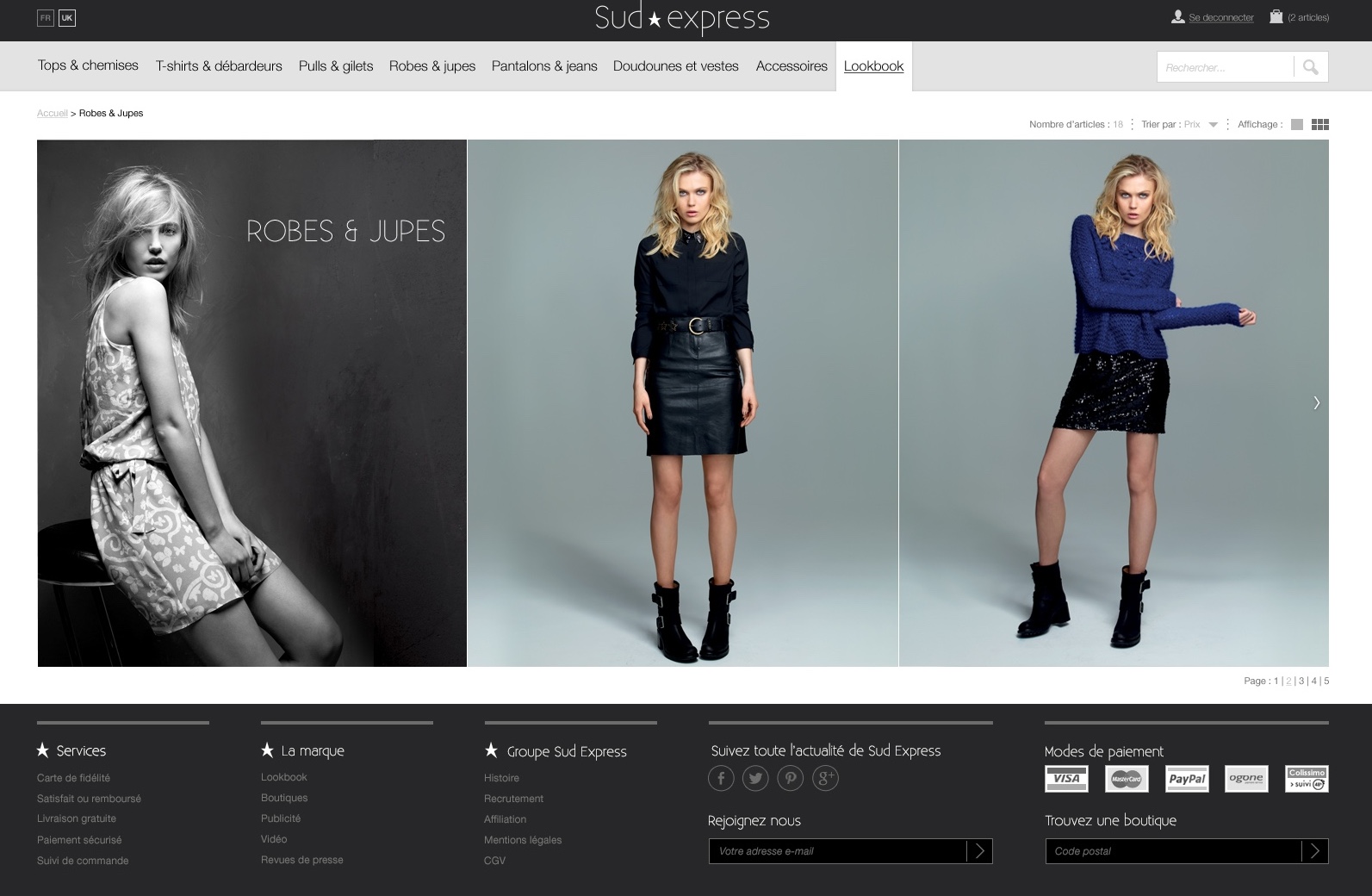Click the Pinterest icon in footer
The height and width of the screenshot is (896, 1372).
coord(790,779)
